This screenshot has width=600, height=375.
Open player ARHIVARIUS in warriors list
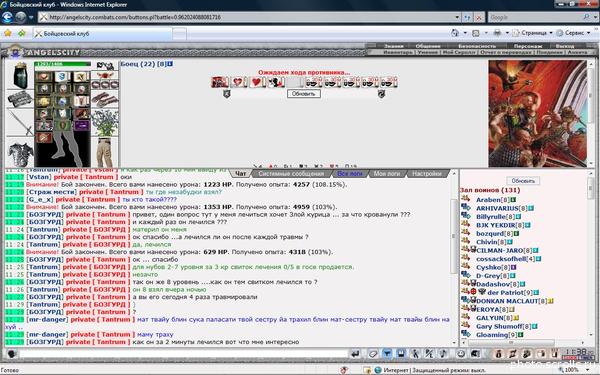pos(497,208)
